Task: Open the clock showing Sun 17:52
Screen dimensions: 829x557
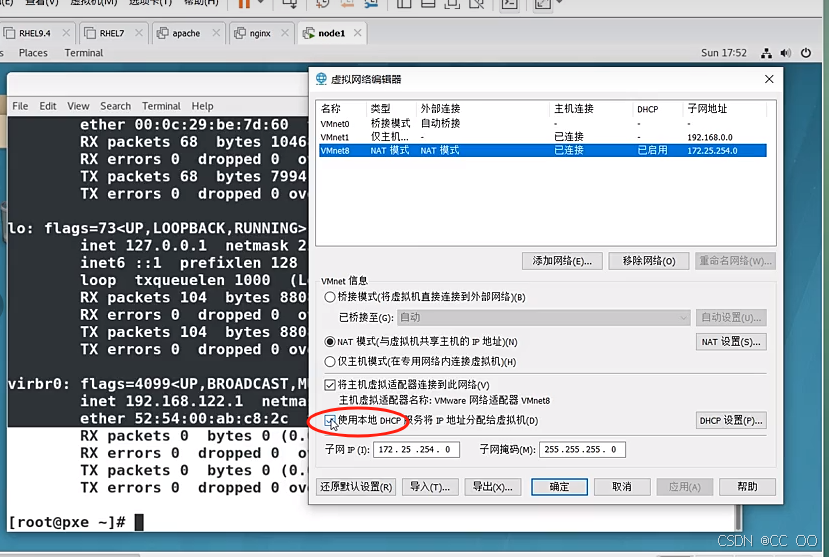Action: pos(724,53)
